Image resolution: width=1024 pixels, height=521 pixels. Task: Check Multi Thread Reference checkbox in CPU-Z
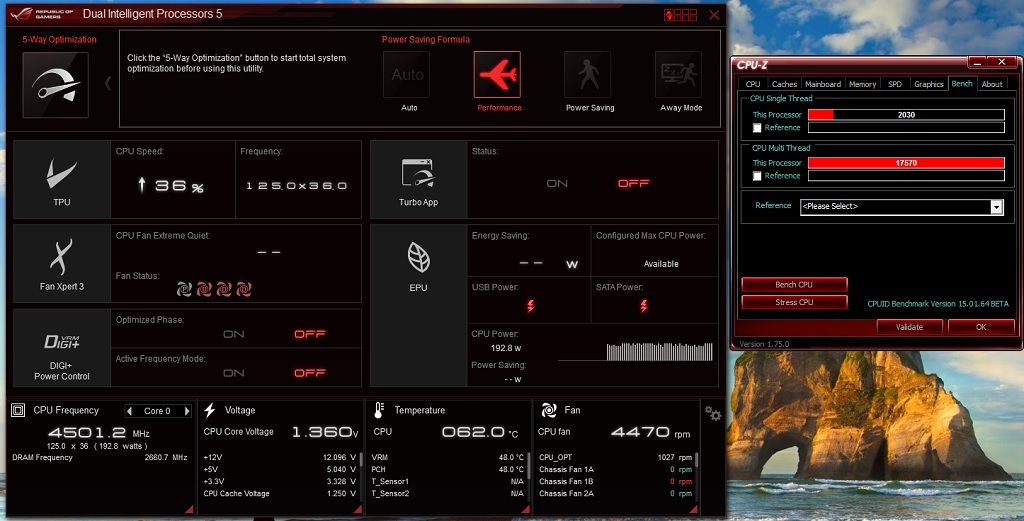tap(757, 176)
